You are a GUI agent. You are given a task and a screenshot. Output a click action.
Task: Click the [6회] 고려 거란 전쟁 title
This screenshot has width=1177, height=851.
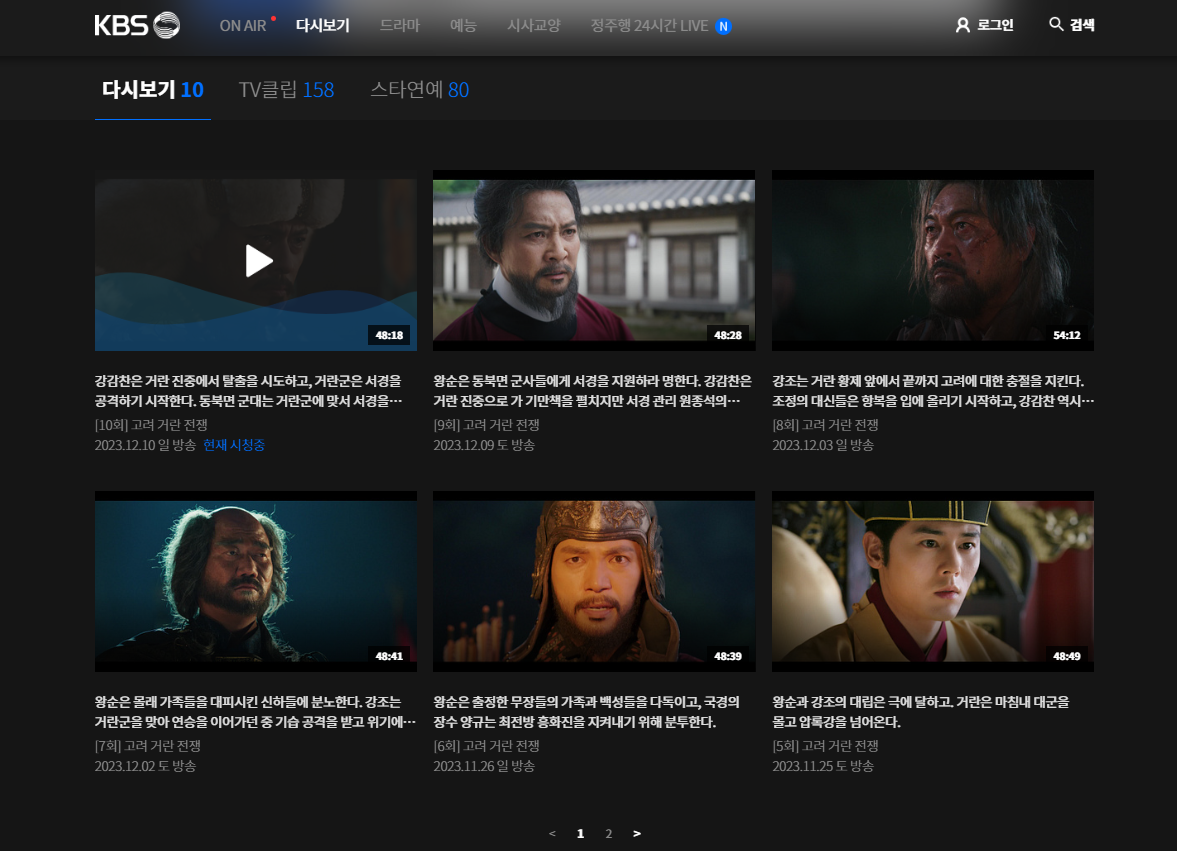[x=486, y=746]
